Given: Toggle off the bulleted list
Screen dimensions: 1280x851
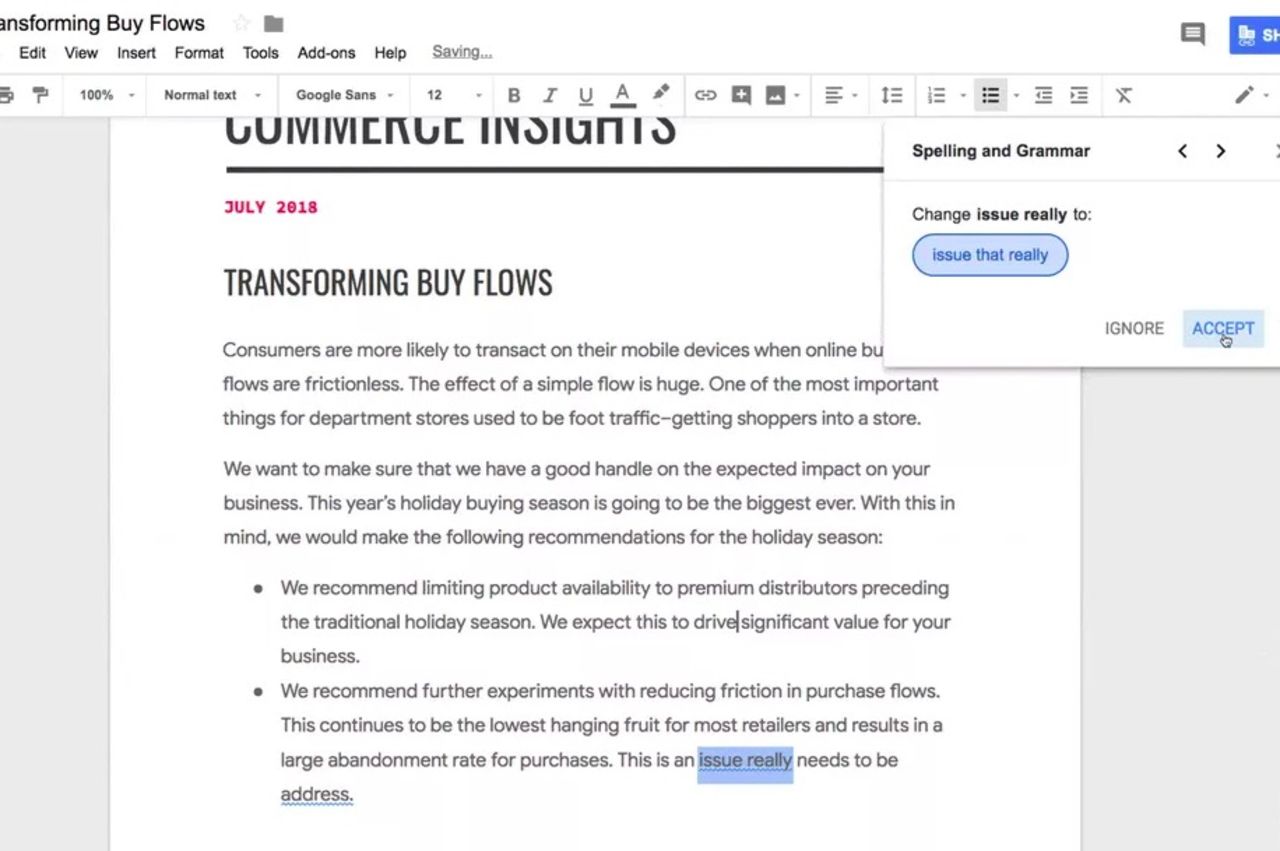Looking at the screenshot, I should [x=991, y=95].
